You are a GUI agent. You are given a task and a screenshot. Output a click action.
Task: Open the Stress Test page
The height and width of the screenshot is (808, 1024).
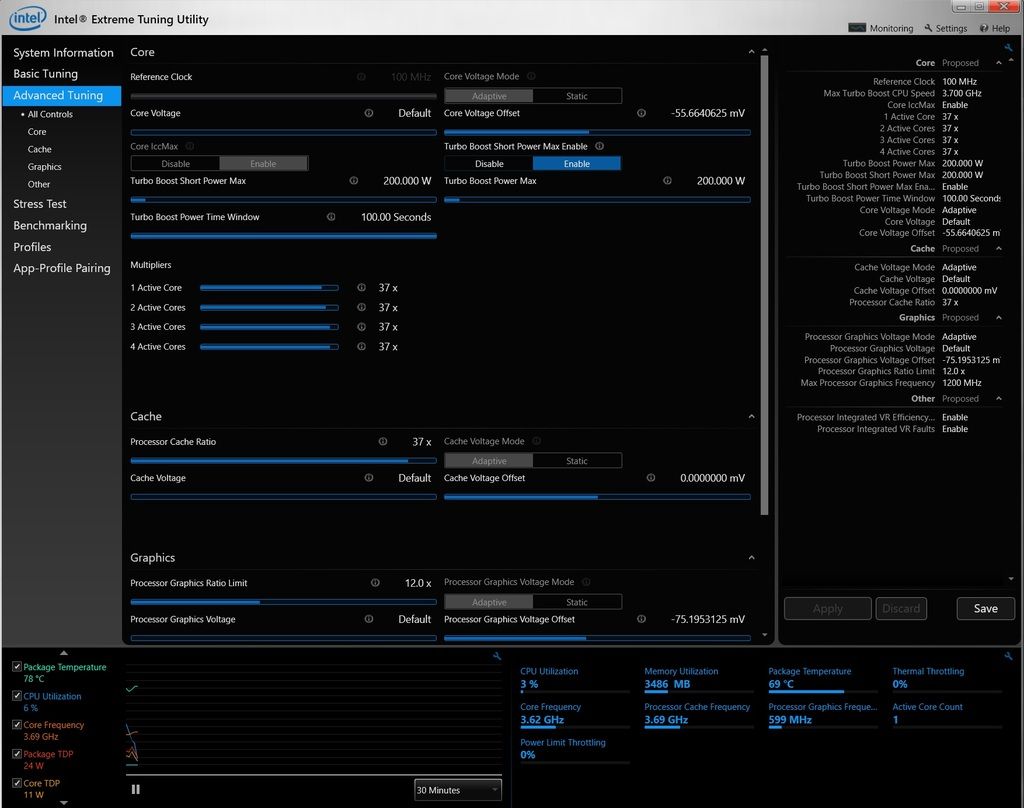pos(40,204)
